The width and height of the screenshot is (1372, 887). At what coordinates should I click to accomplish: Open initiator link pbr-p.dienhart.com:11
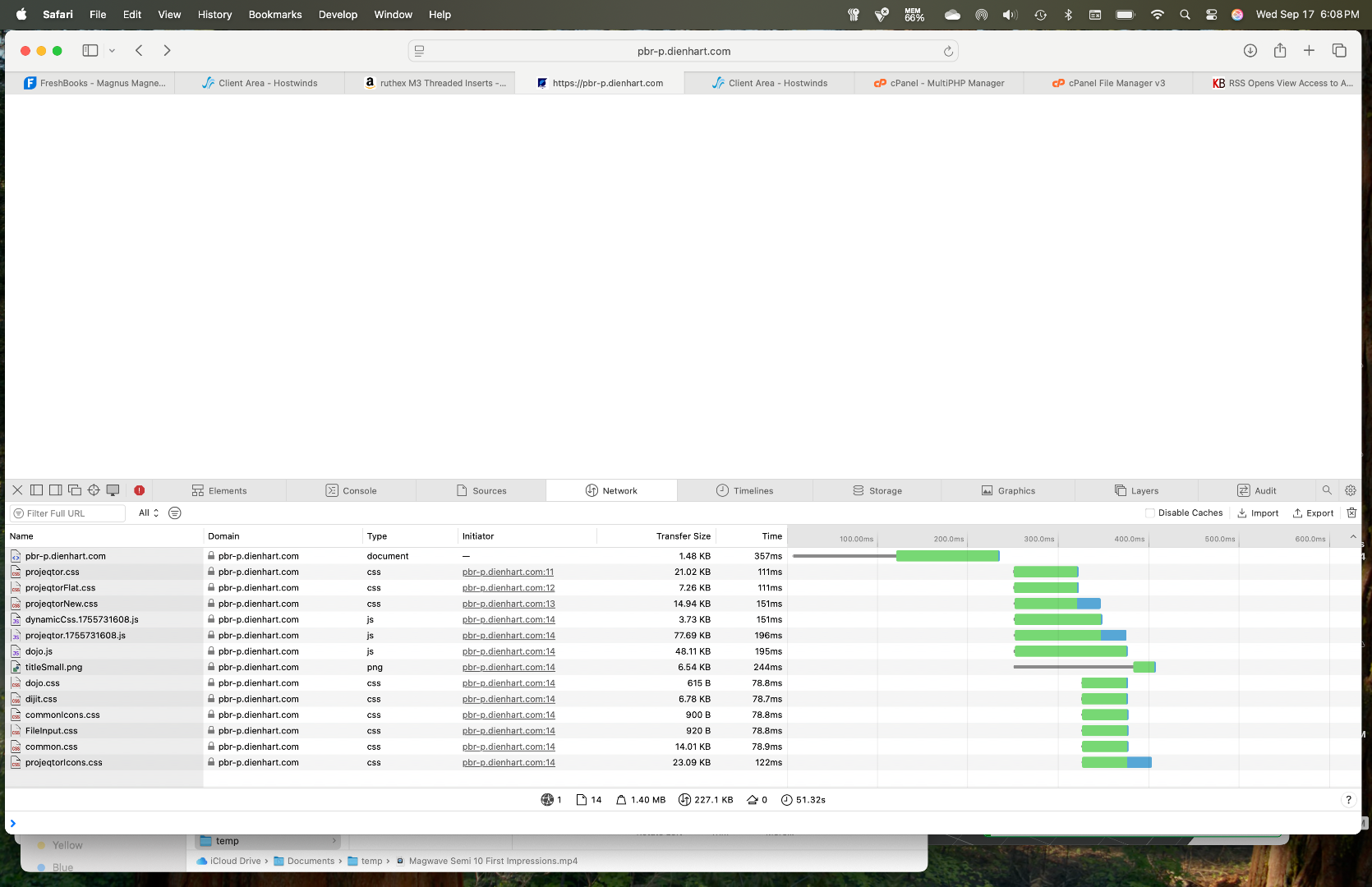click(x=508, y=572)
